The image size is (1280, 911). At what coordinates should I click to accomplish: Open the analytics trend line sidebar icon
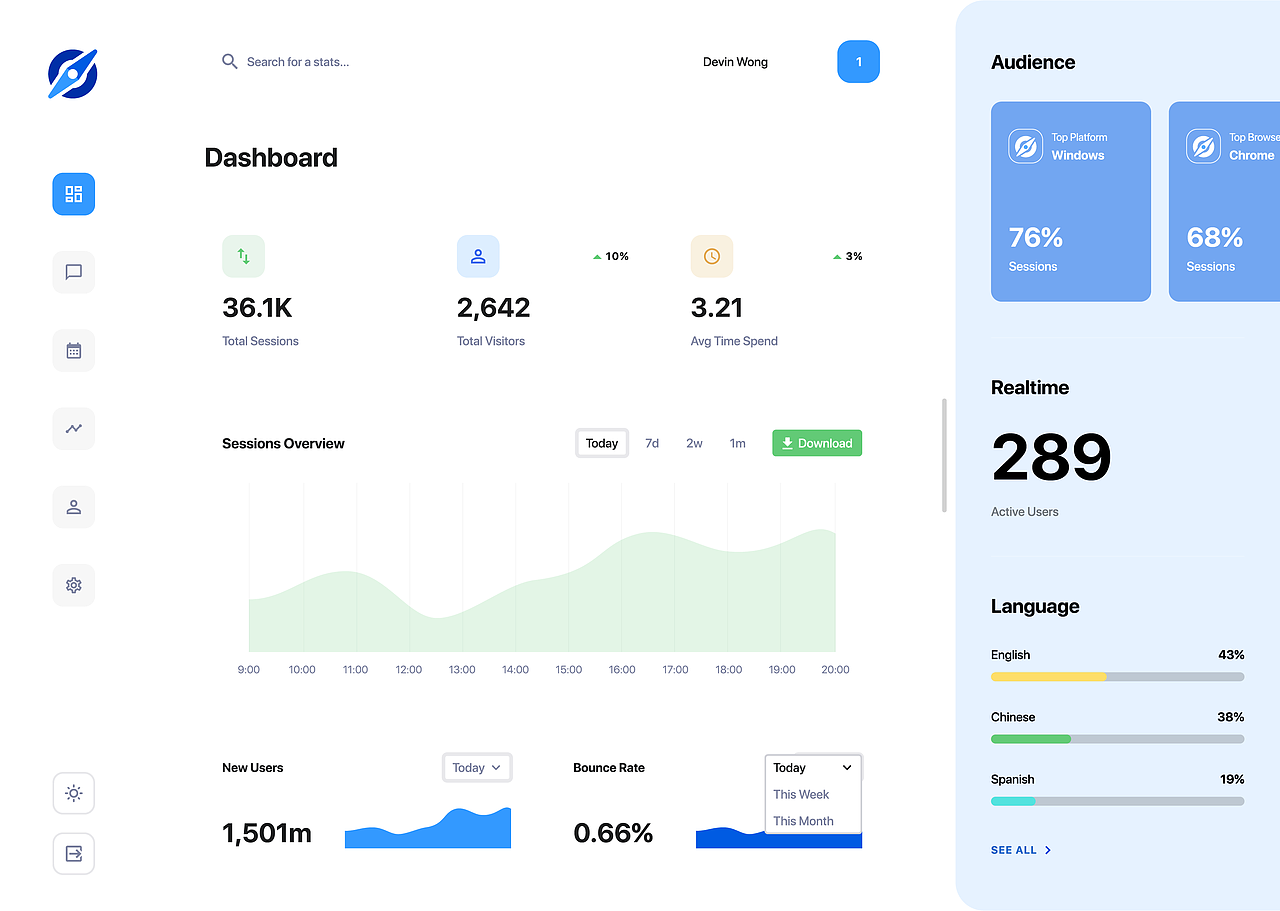(x=73, y=428)
